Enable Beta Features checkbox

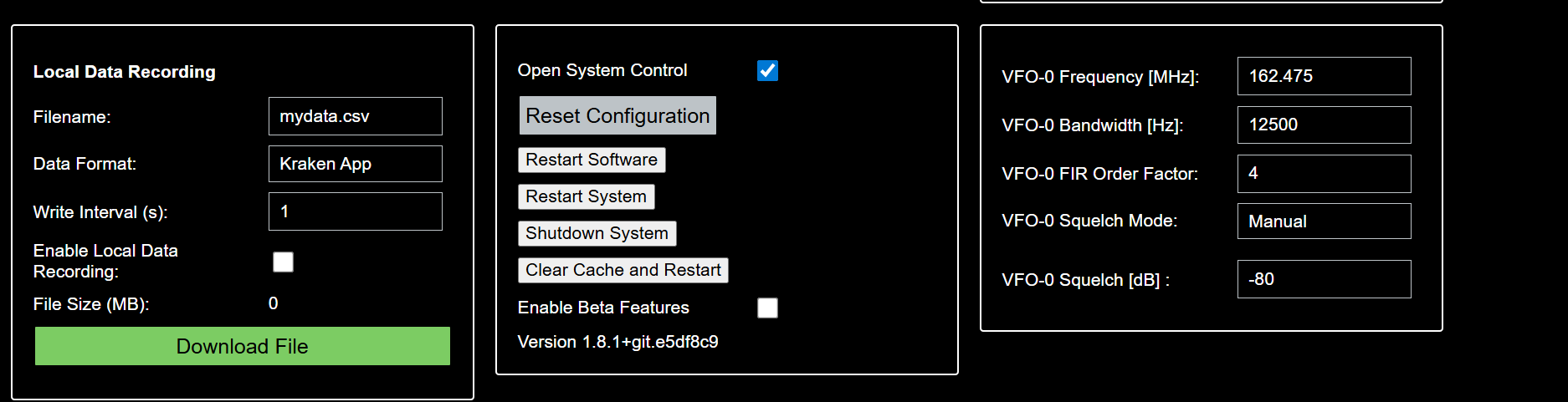pyautogui.click(x=767, y=308)
